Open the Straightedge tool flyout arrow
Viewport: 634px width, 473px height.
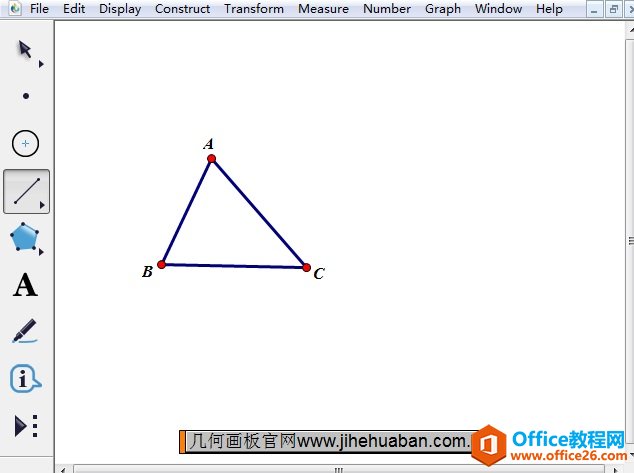[42, 205]
